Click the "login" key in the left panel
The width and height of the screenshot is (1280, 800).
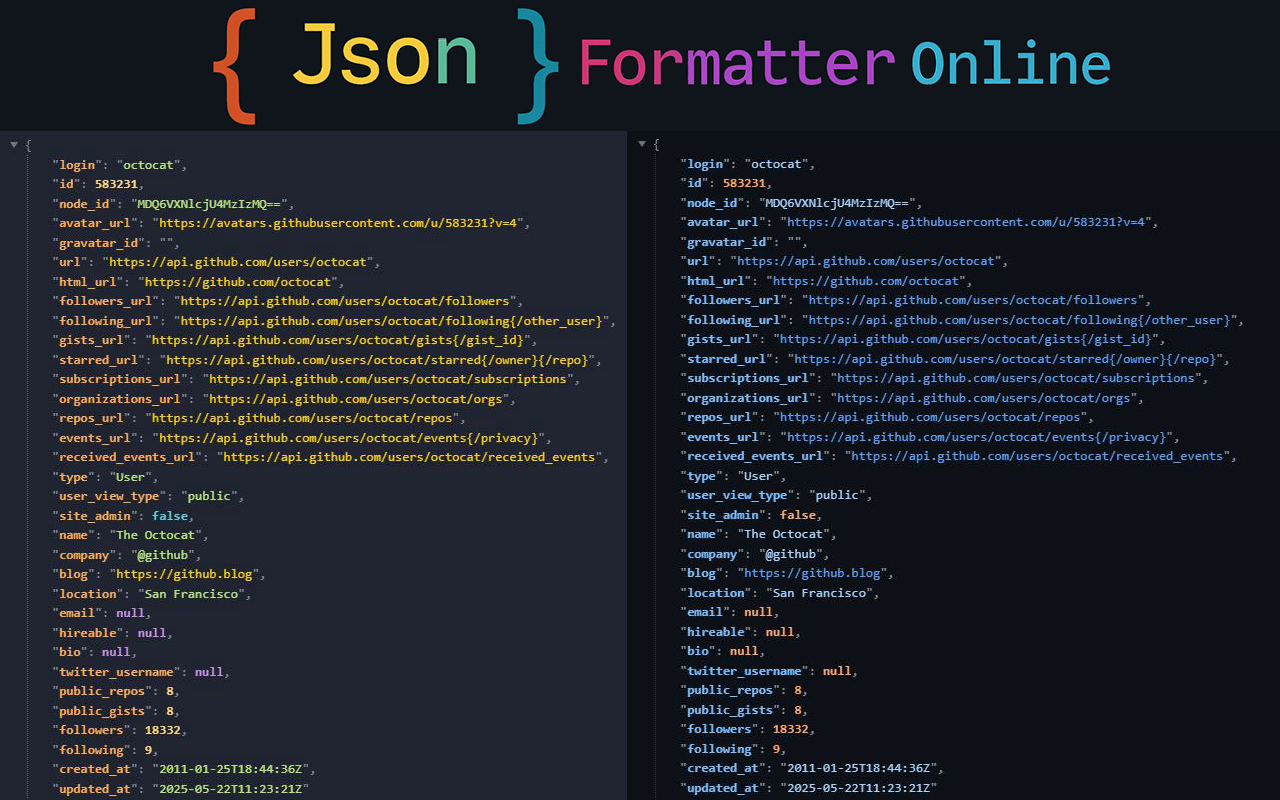pyautogui.click(x=77, y=165)
